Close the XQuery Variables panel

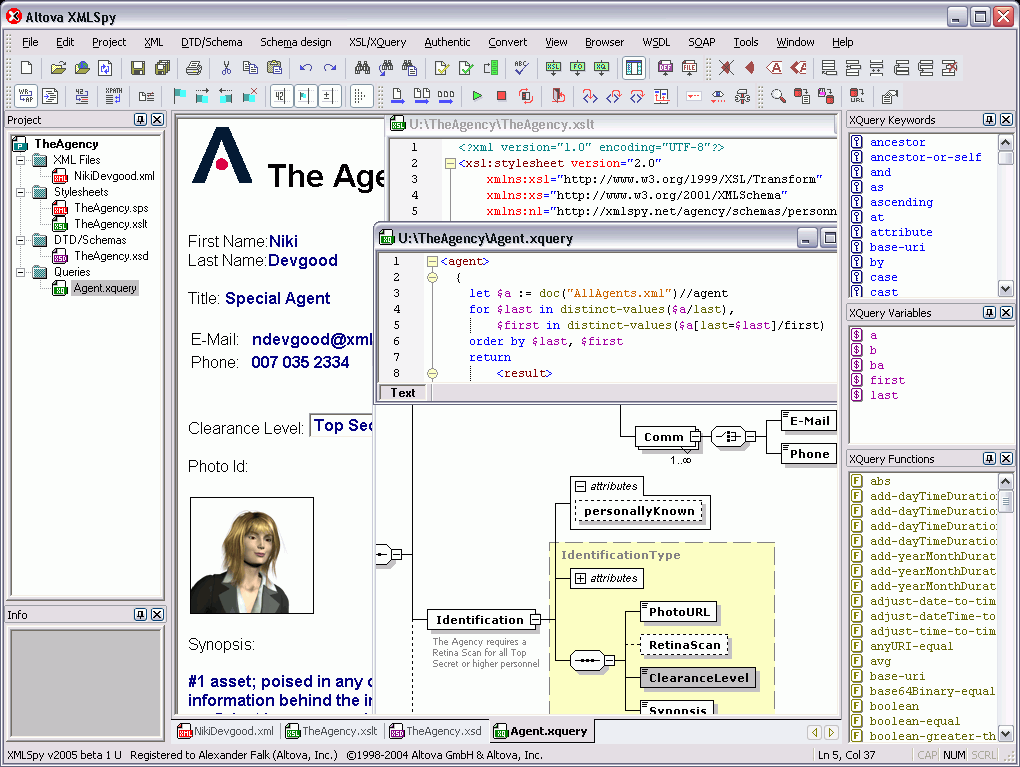pos(1006,313)
